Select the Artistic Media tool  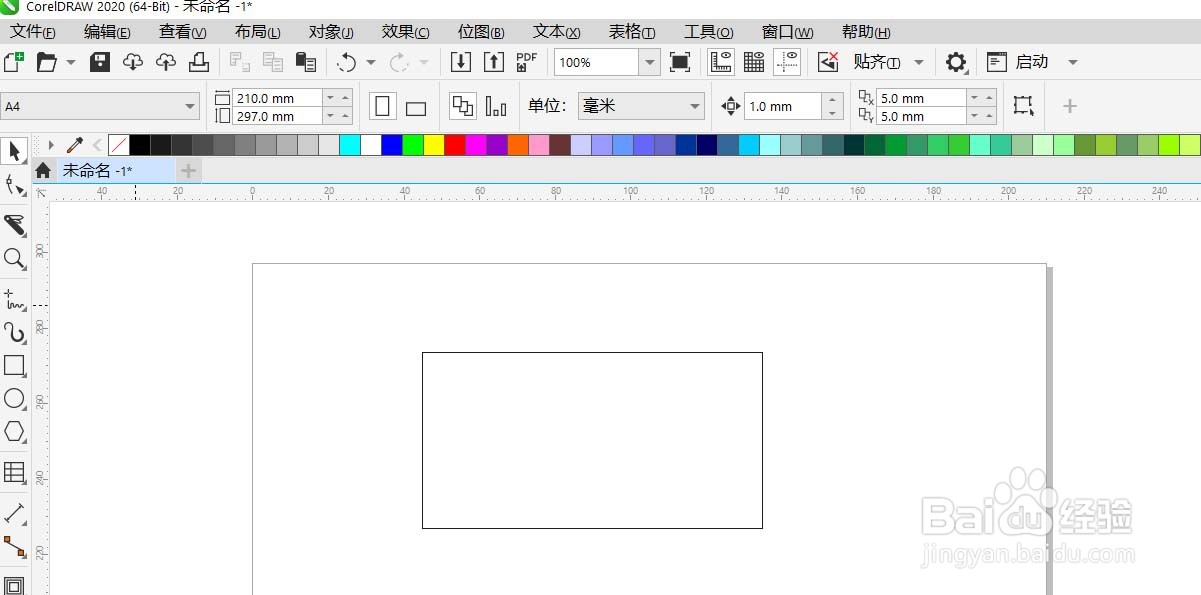click(14, 332)
